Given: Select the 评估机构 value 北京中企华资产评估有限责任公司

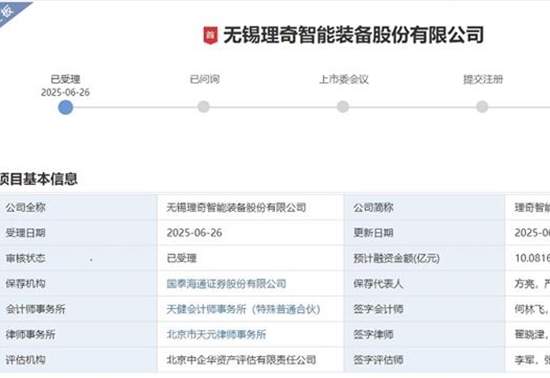Looking at the screenshot, I should 241,360.
